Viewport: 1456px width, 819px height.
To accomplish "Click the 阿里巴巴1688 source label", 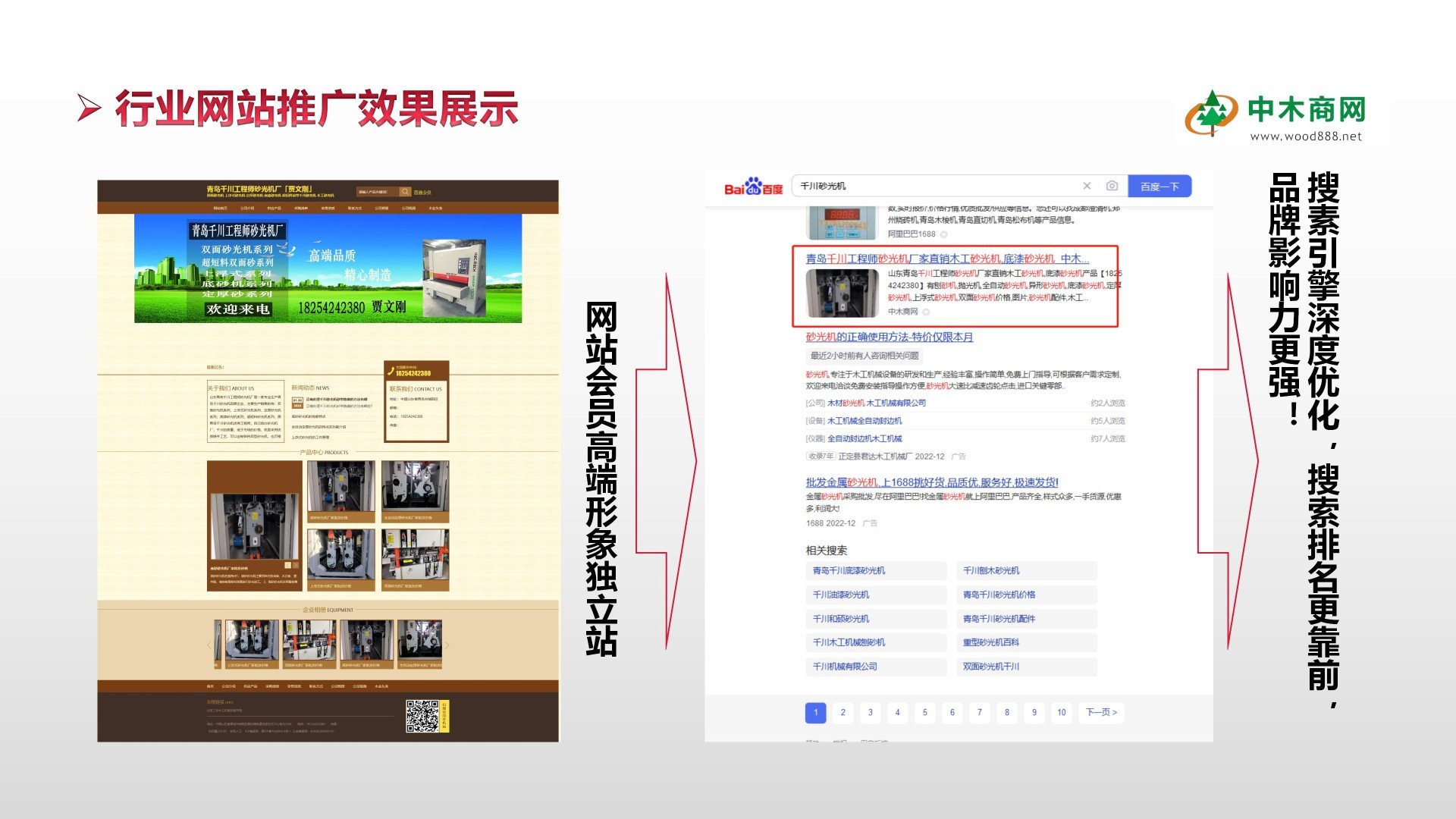I will (912, 234).
